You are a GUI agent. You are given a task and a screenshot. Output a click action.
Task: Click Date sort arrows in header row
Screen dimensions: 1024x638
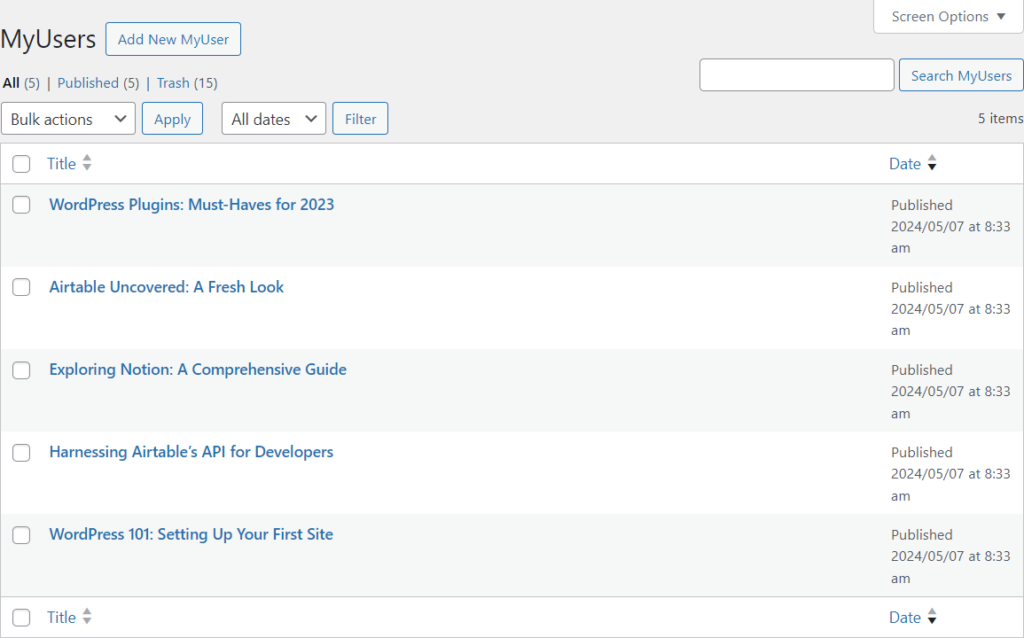click(932, 163)
